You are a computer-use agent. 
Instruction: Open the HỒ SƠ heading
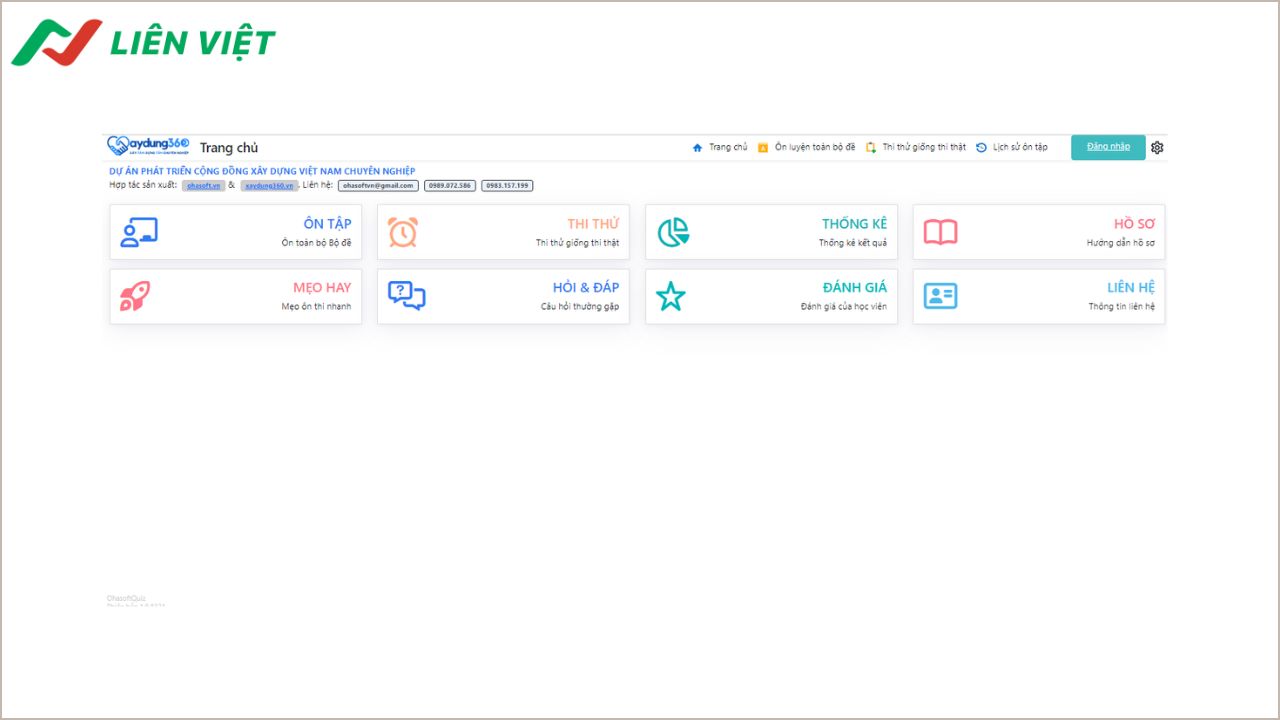point(1134,224)
